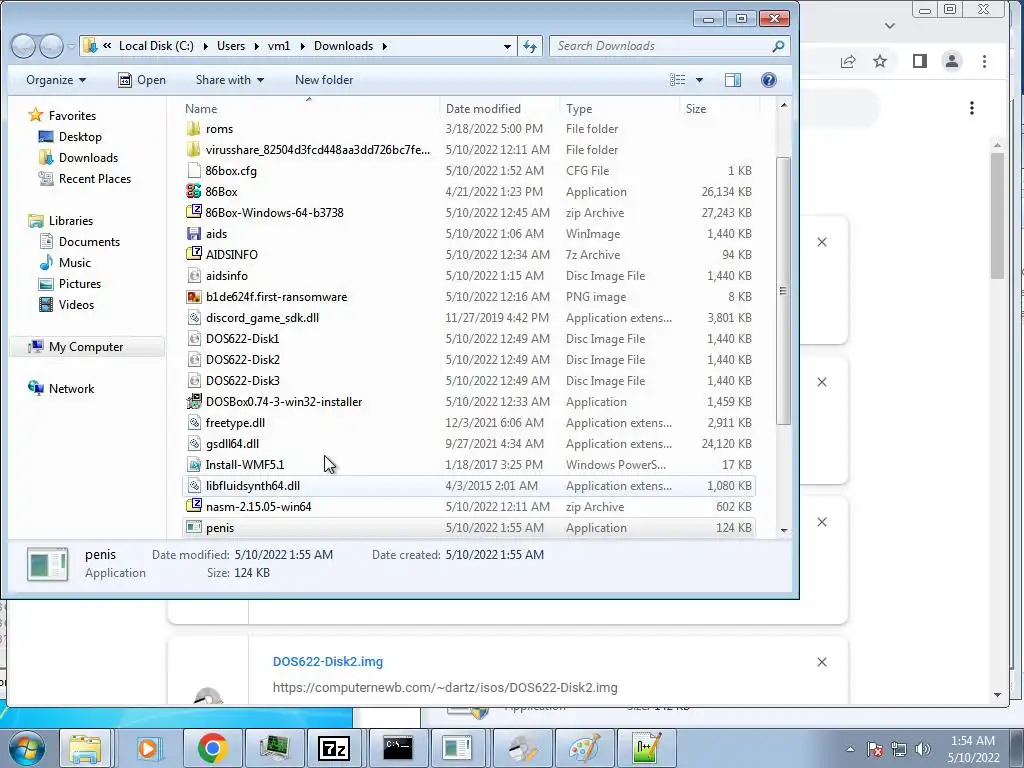1024x768 pixels.
Task: Open DOS622-Disk2.img link in Chrome downloads
Action: point(328,662)
